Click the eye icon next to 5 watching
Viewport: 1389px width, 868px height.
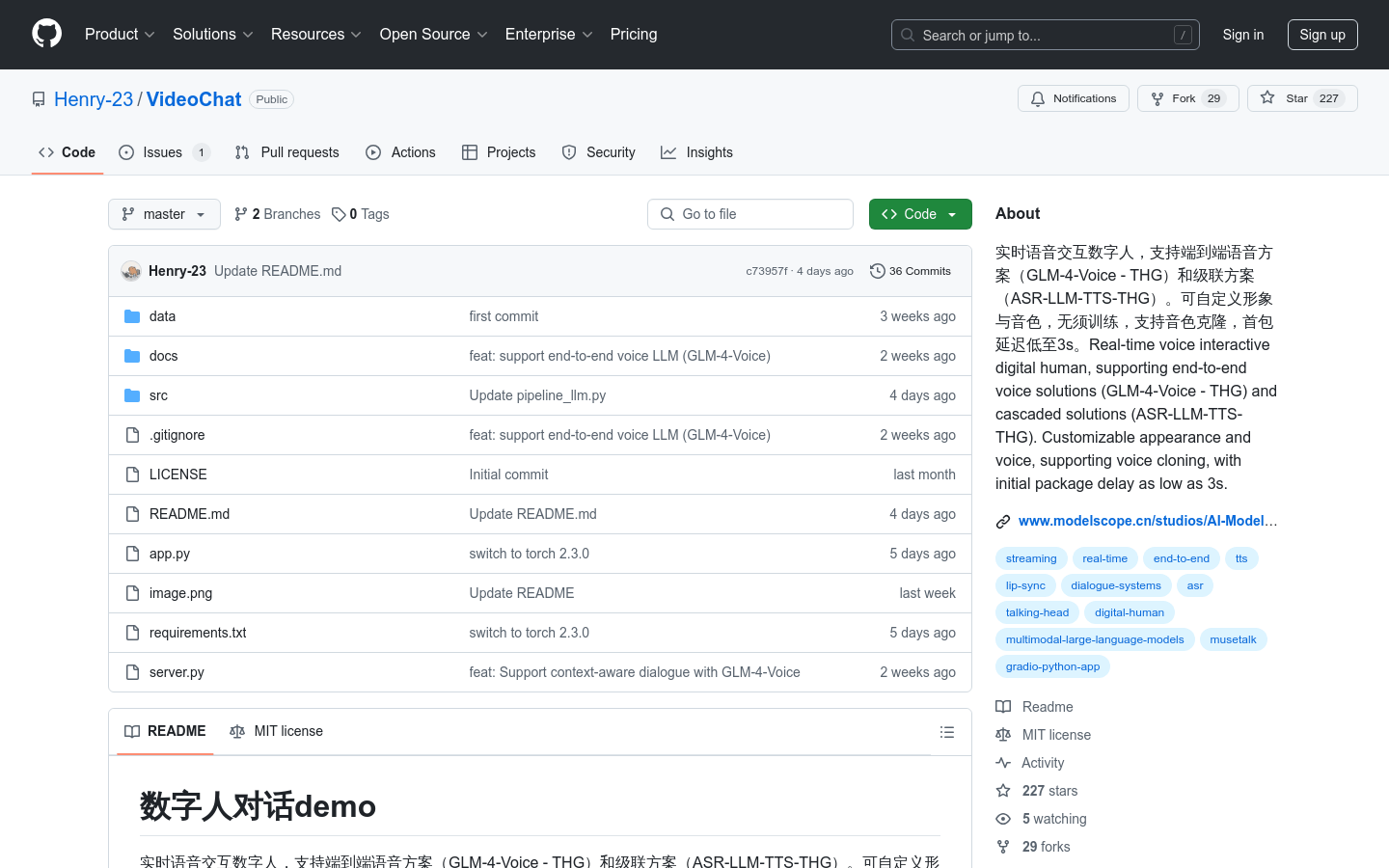tap(1003, 819)
